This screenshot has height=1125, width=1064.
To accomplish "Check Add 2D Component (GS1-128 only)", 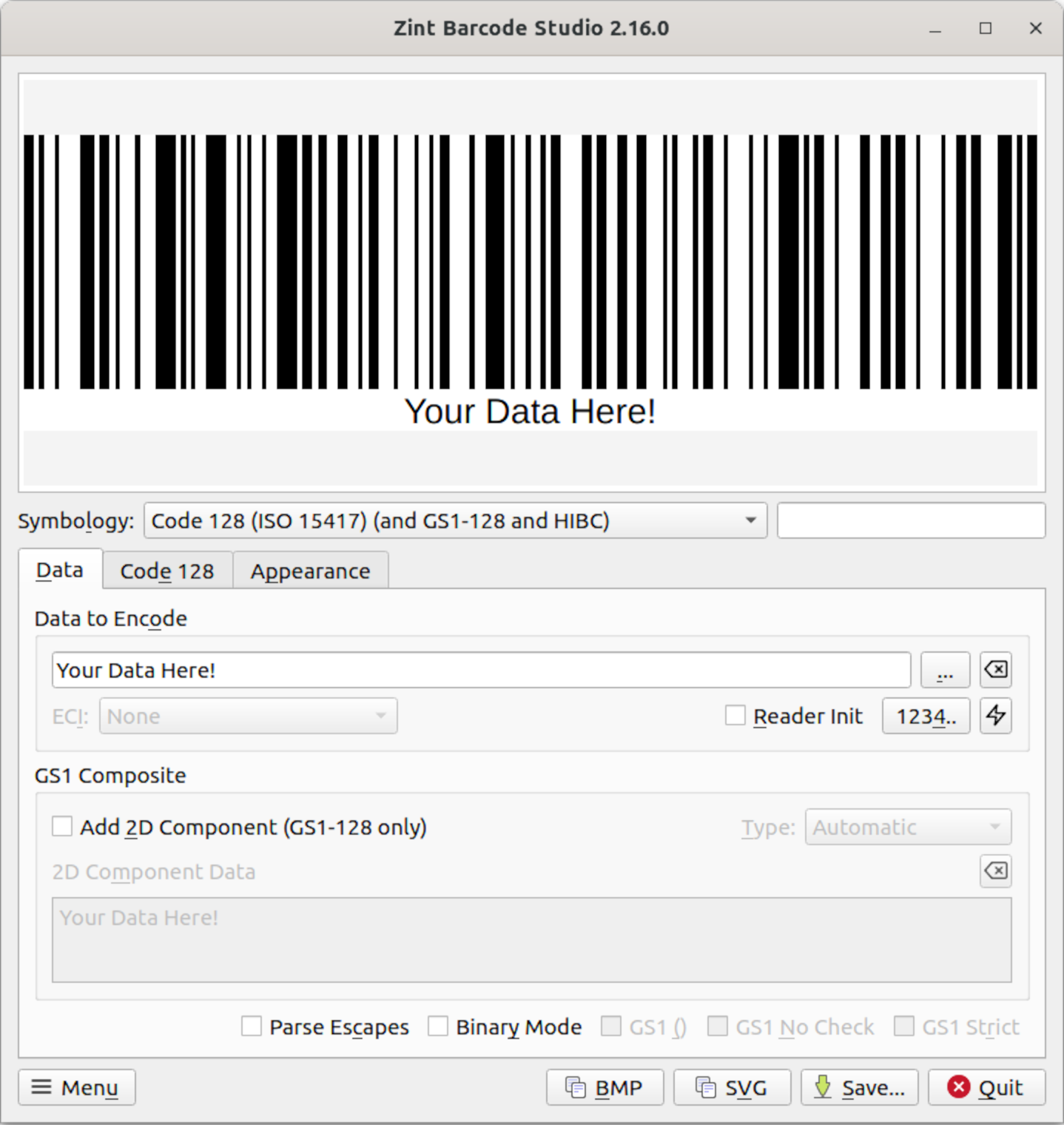I will 61,827.
